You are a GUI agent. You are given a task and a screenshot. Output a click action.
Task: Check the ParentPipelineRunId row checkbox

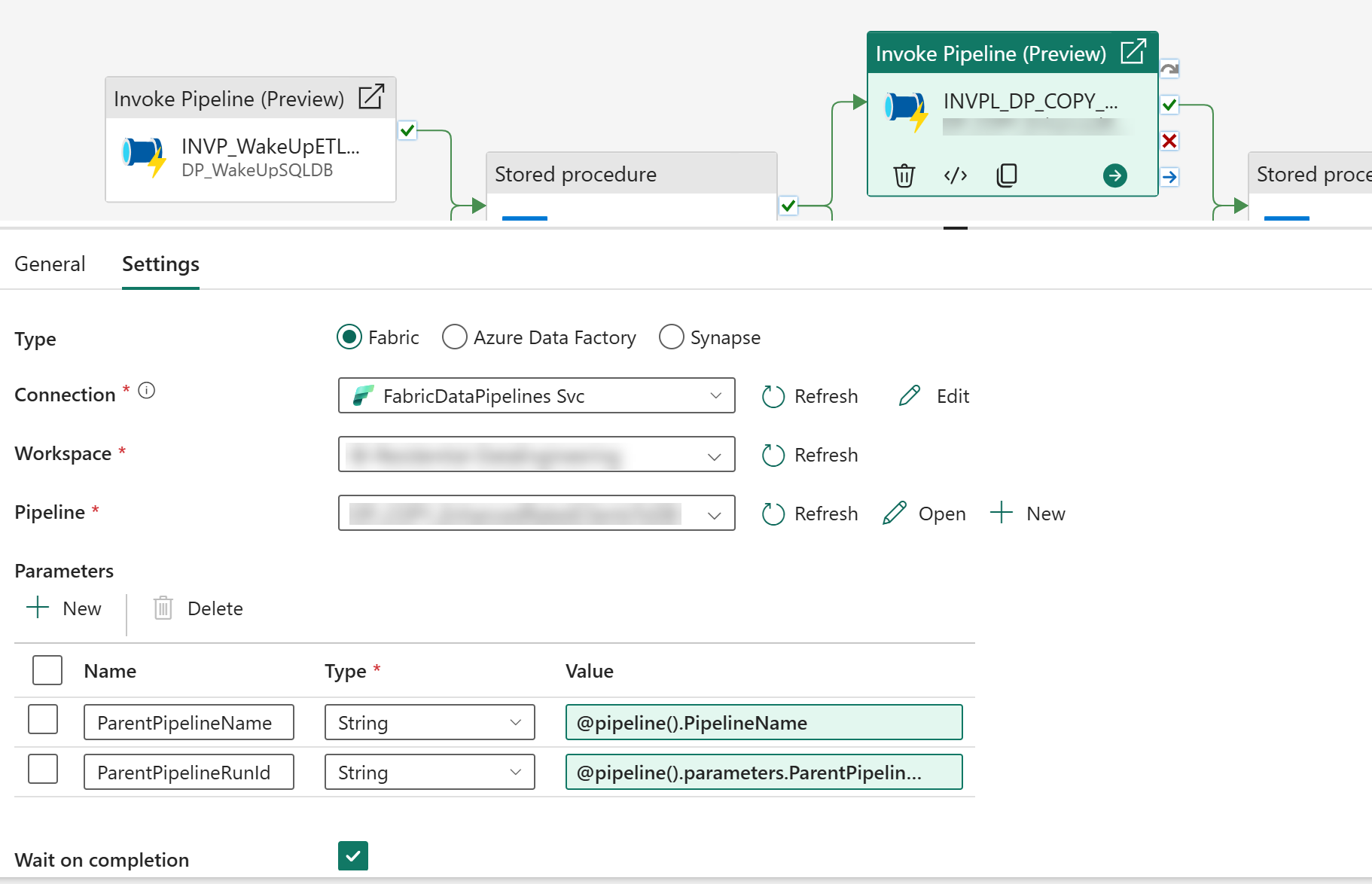[x=43, y=769]
